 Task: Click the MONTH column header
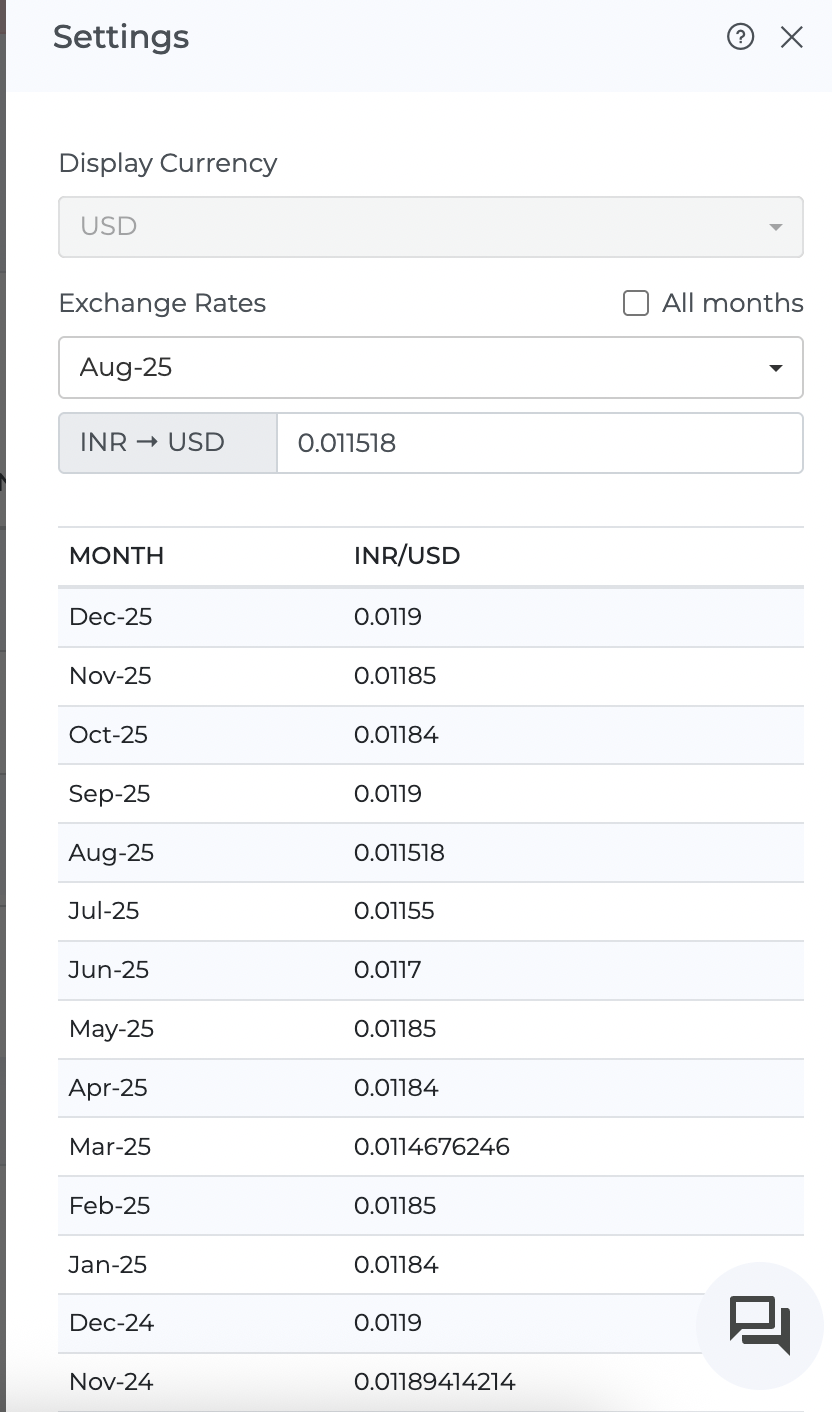coord(116,556)
